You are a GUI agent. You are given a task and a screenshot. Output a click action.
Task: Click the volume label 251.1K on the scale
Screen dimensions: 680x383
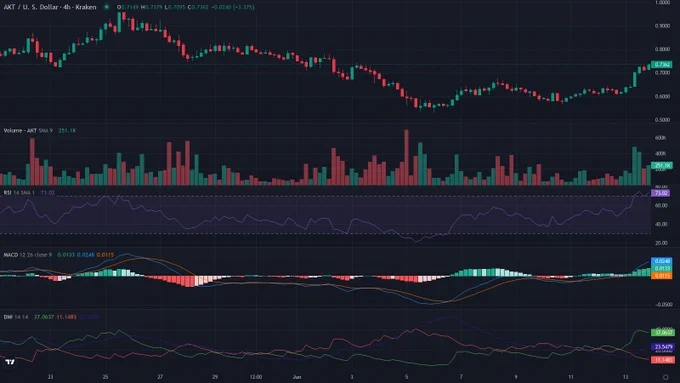[x=662, y=165]
